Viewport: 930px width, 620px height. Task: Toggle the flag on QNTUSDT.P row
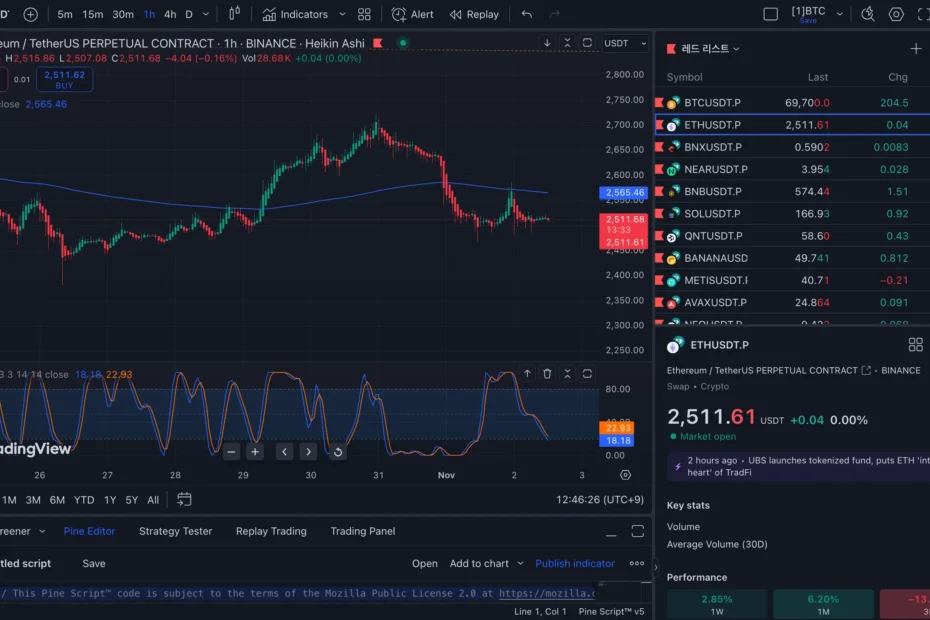click(x=659, y=236)
